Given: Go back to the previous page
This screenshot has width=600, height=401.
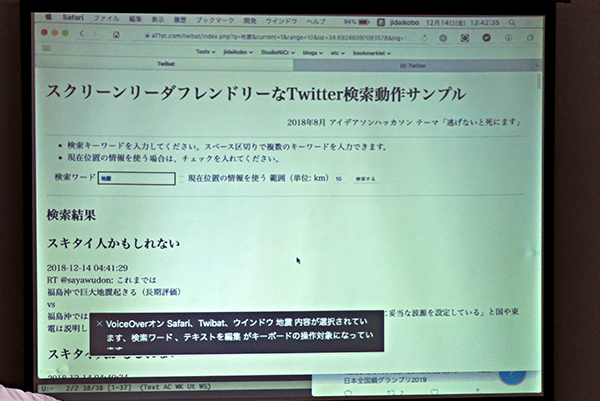Looking at the screenshot, I should pyautogui.click(x=82, y=34).
